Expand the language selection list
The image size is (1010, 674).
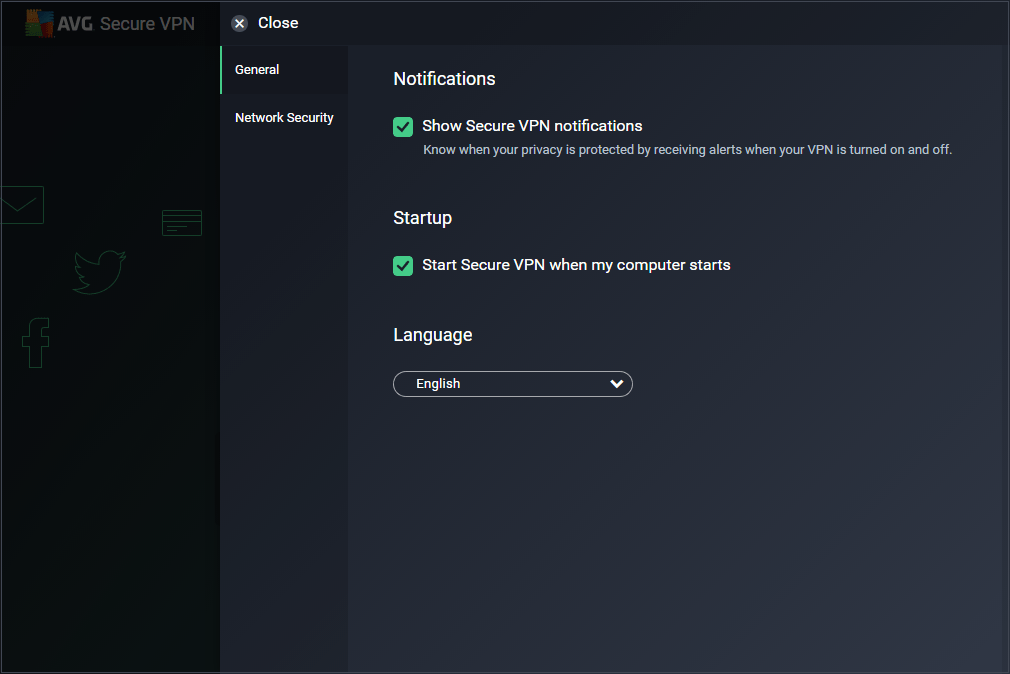click(x=513, y=383)
